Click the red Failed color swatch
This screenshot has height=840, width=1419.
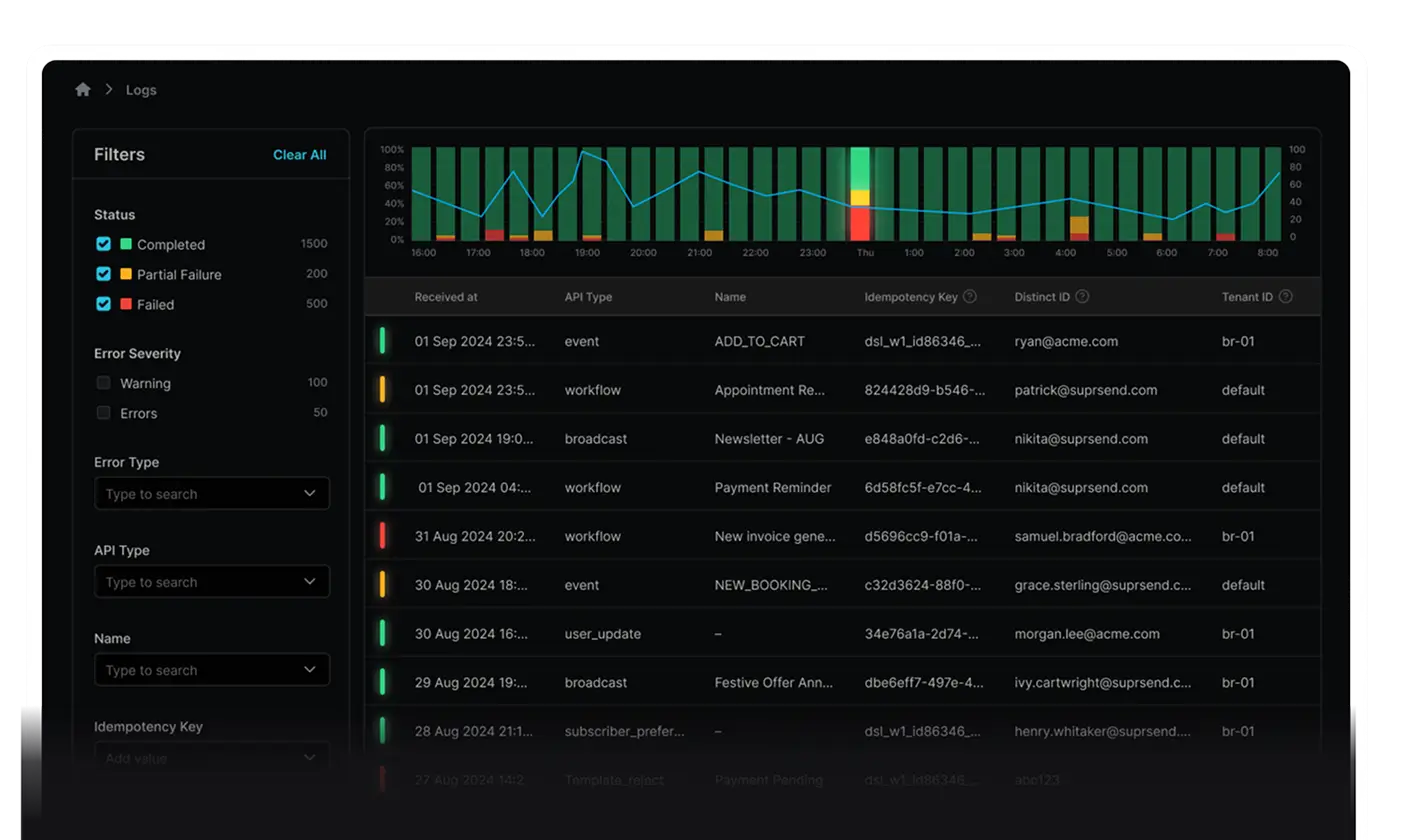coord(126,304)
